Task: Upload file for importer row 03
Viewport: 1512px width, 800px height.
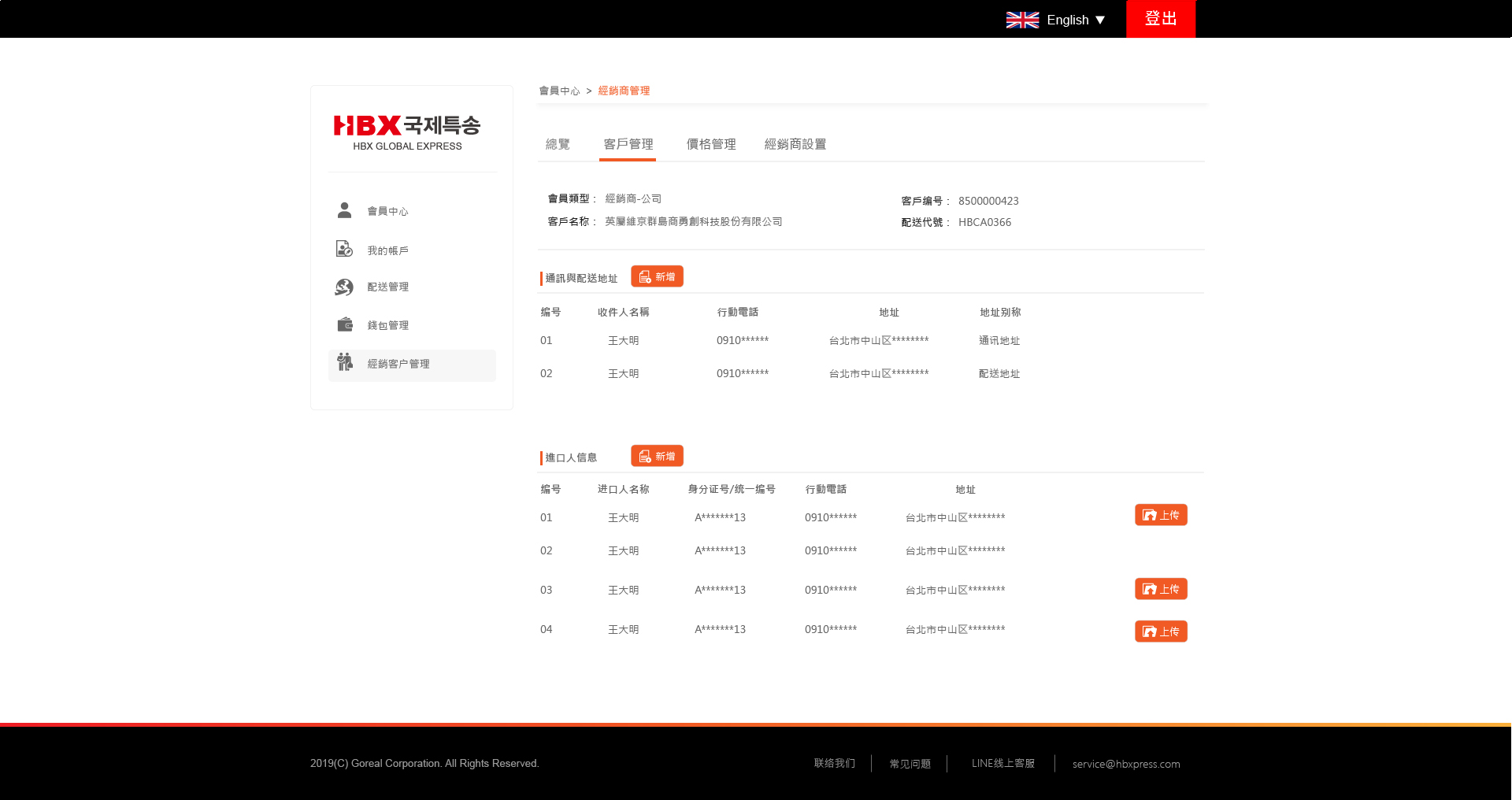Action: tap(1160, 589)
